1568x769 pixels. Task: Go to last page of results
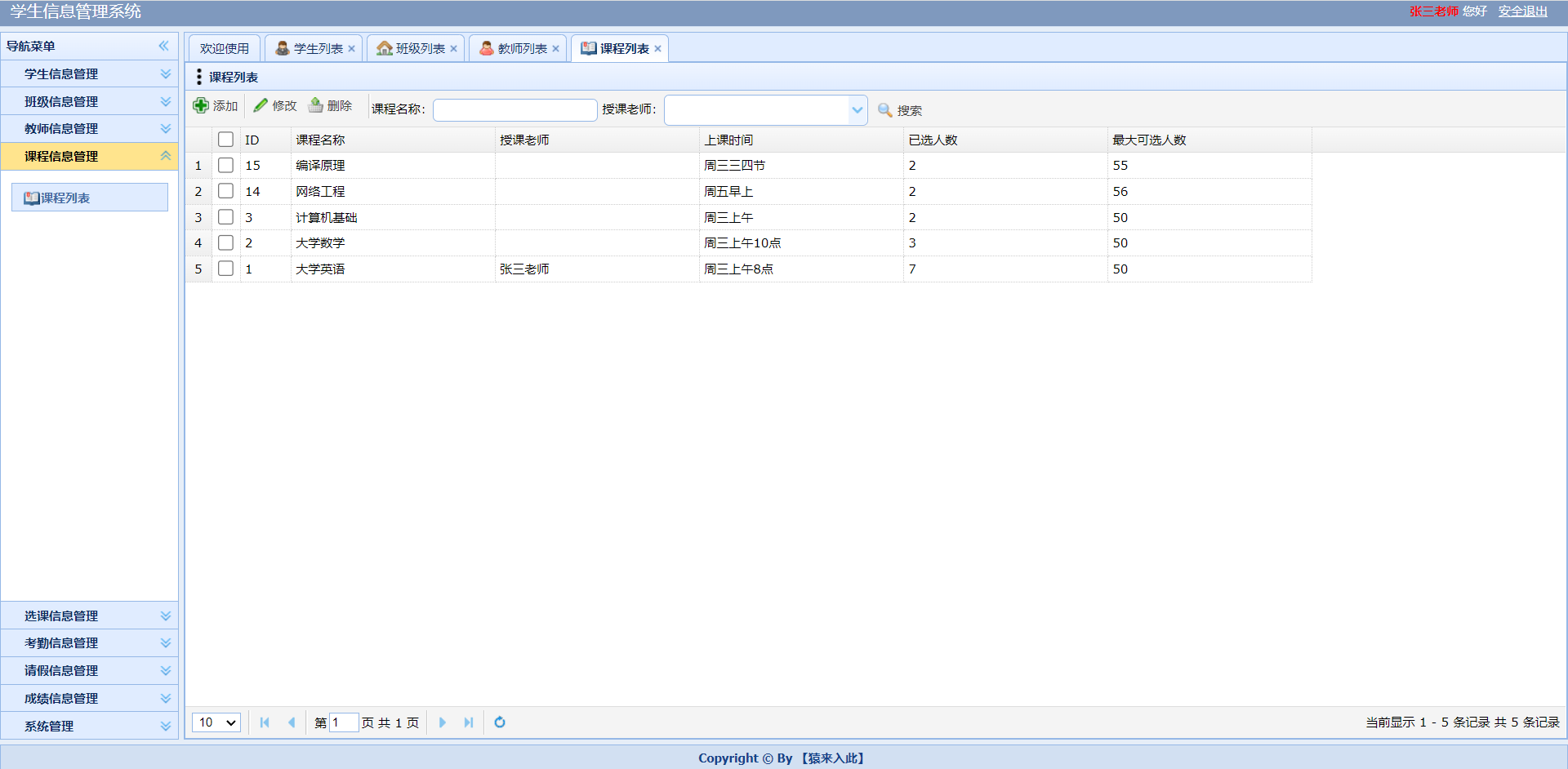pos(469,722)
